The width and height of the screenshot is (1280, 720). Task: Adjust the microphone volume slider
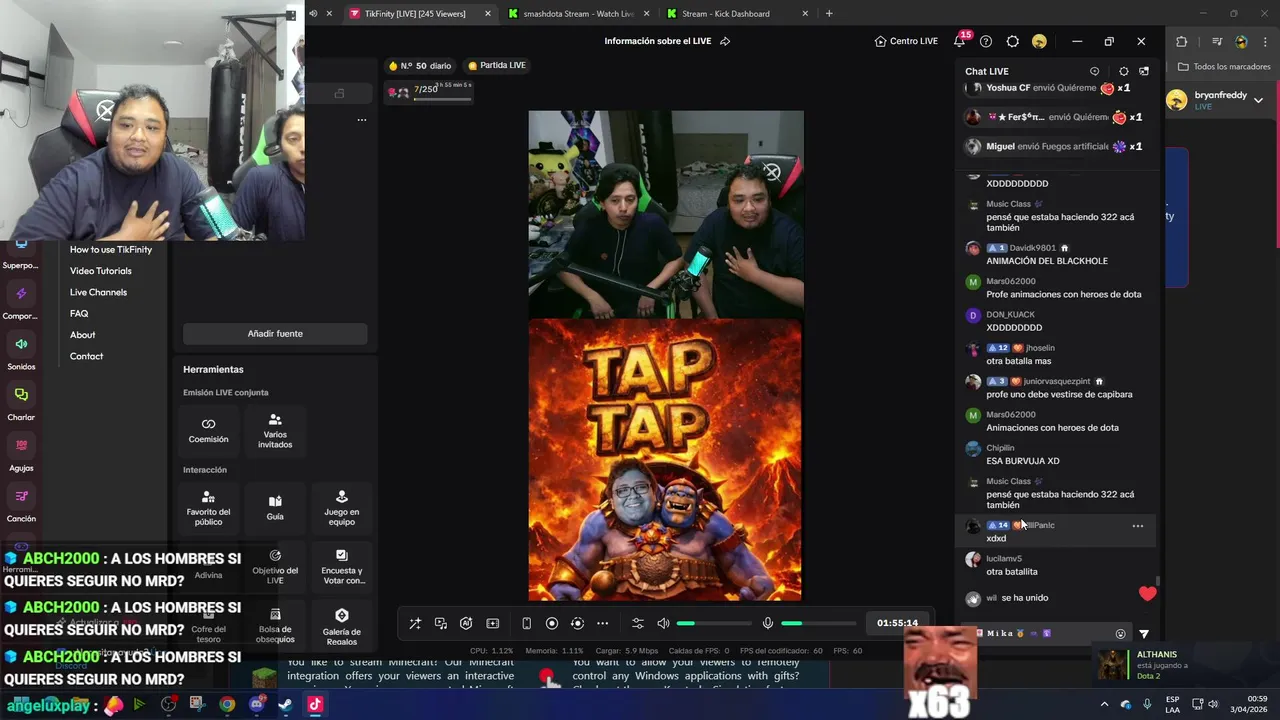tap(818, 623)
